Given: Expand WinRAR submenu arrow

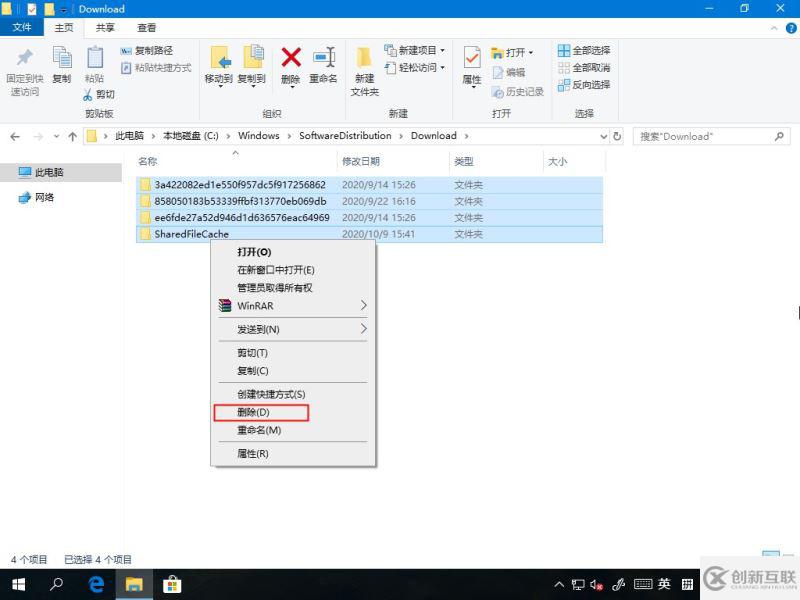Looking at the screenshot, I should [364, 305].
